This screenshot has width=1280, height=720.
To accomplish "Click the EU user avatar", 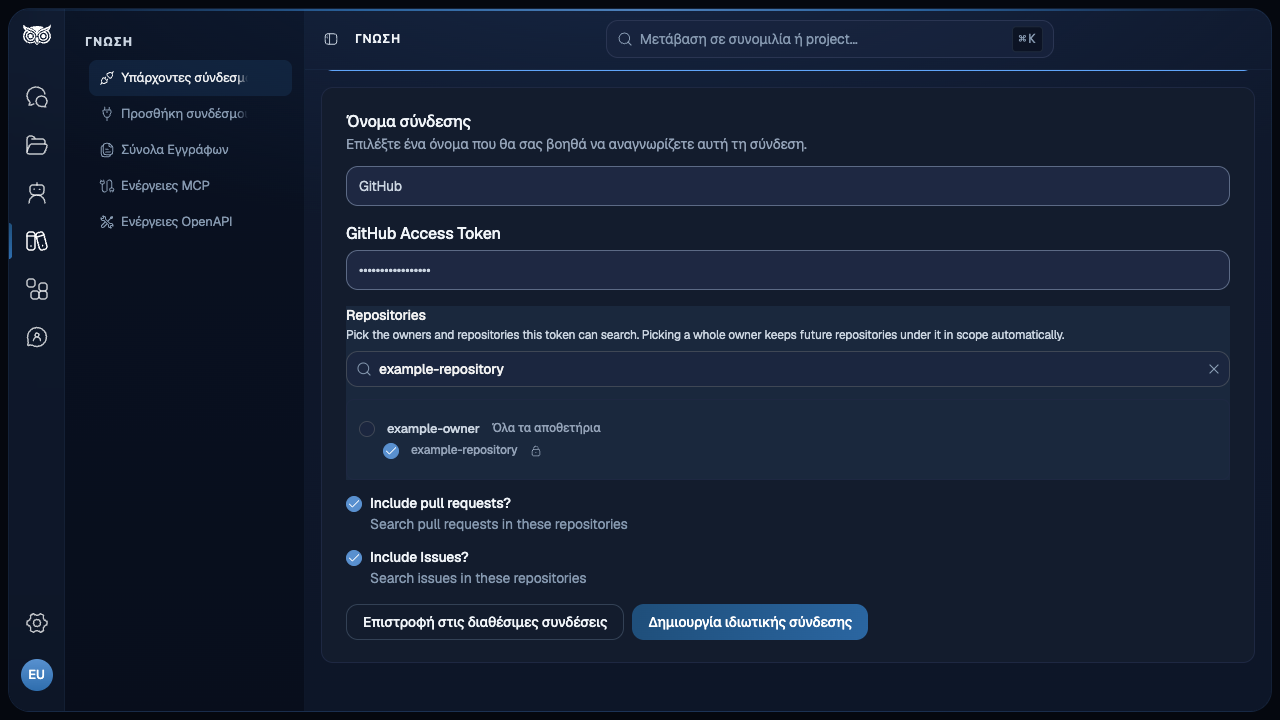I will (37, 675).
